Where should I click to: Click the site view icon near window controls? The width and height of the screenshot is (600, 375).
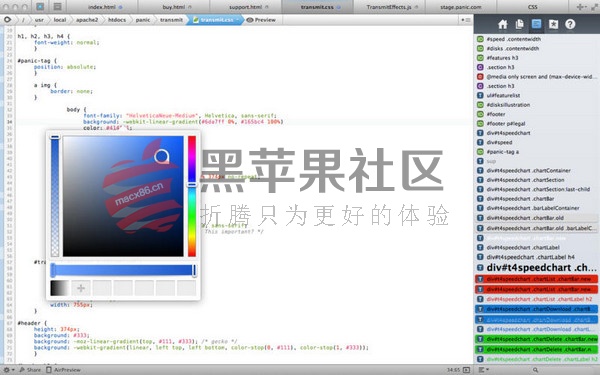point(40,7)
